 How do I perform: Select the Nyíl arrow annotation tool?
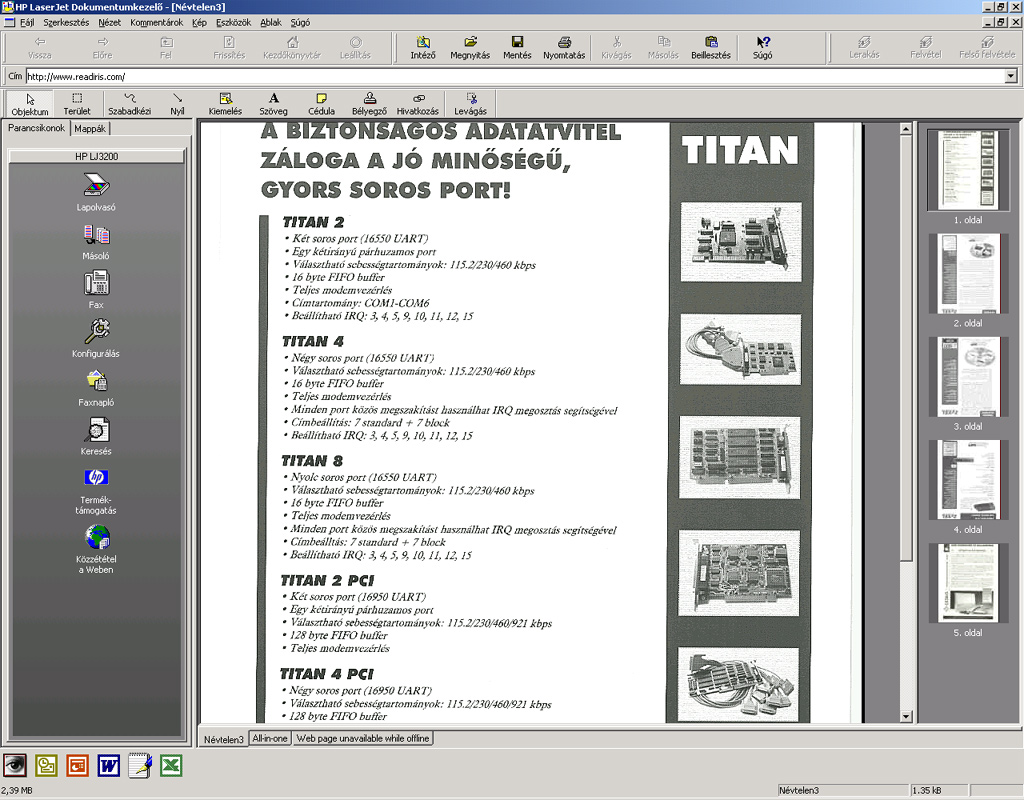click(x=177, y=104)
